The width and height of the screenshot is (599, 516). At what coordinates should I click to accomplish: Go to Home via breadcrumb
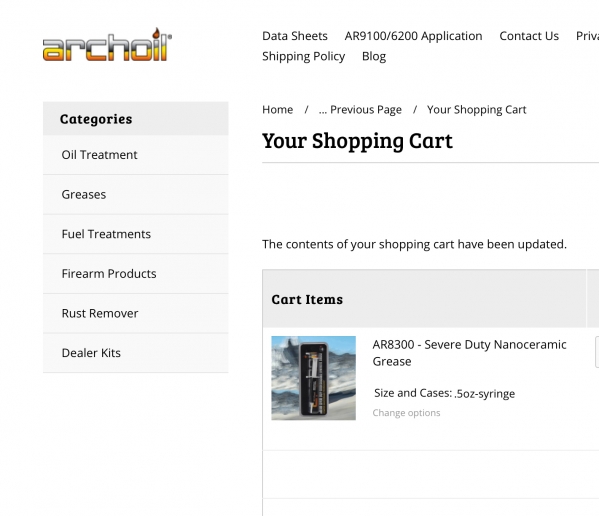pos(277,110)
